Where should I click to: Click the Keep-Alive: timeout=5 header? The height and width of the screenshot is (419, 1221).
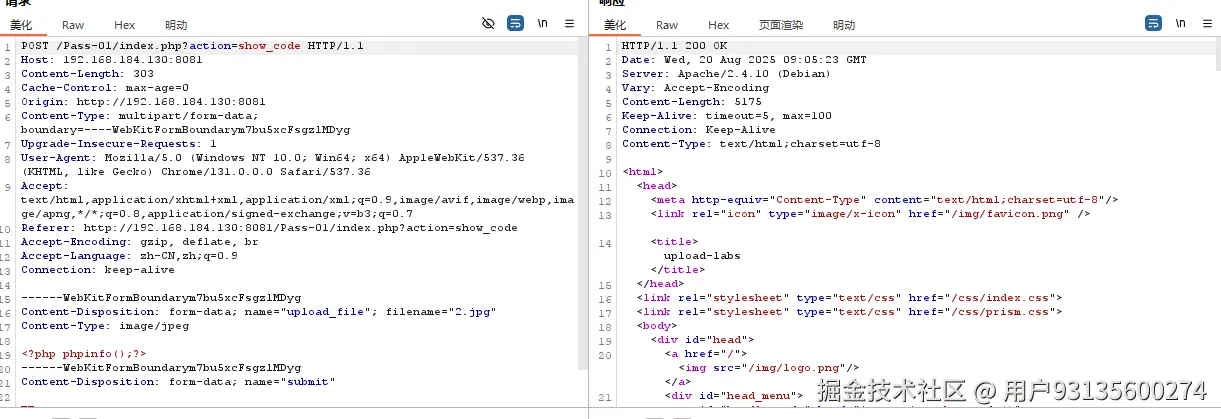[726, 116]
